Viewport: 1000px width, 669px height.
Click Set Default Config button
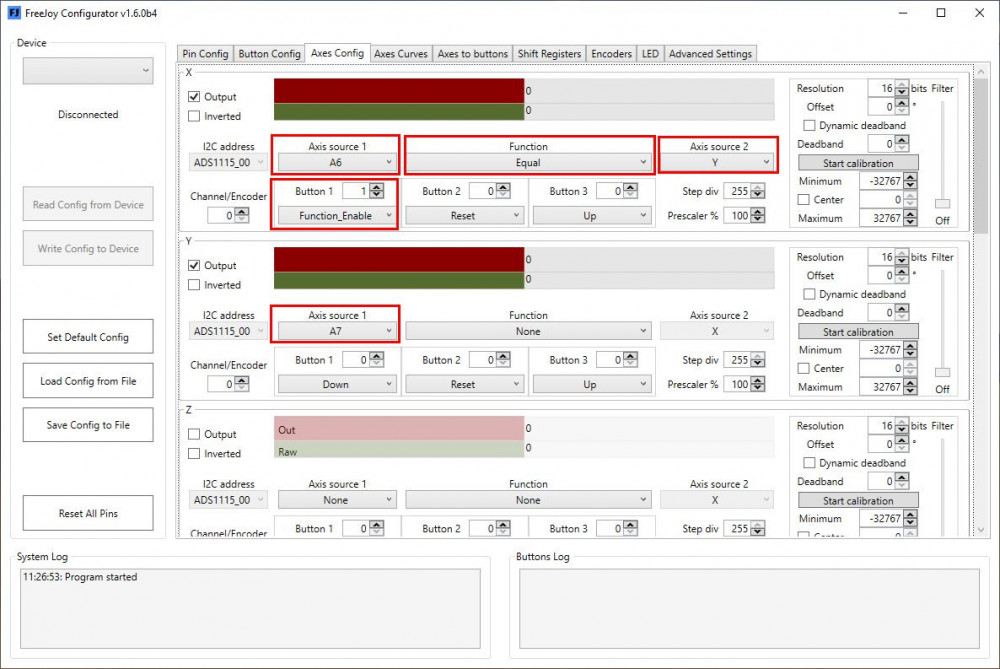pos(88,337)
